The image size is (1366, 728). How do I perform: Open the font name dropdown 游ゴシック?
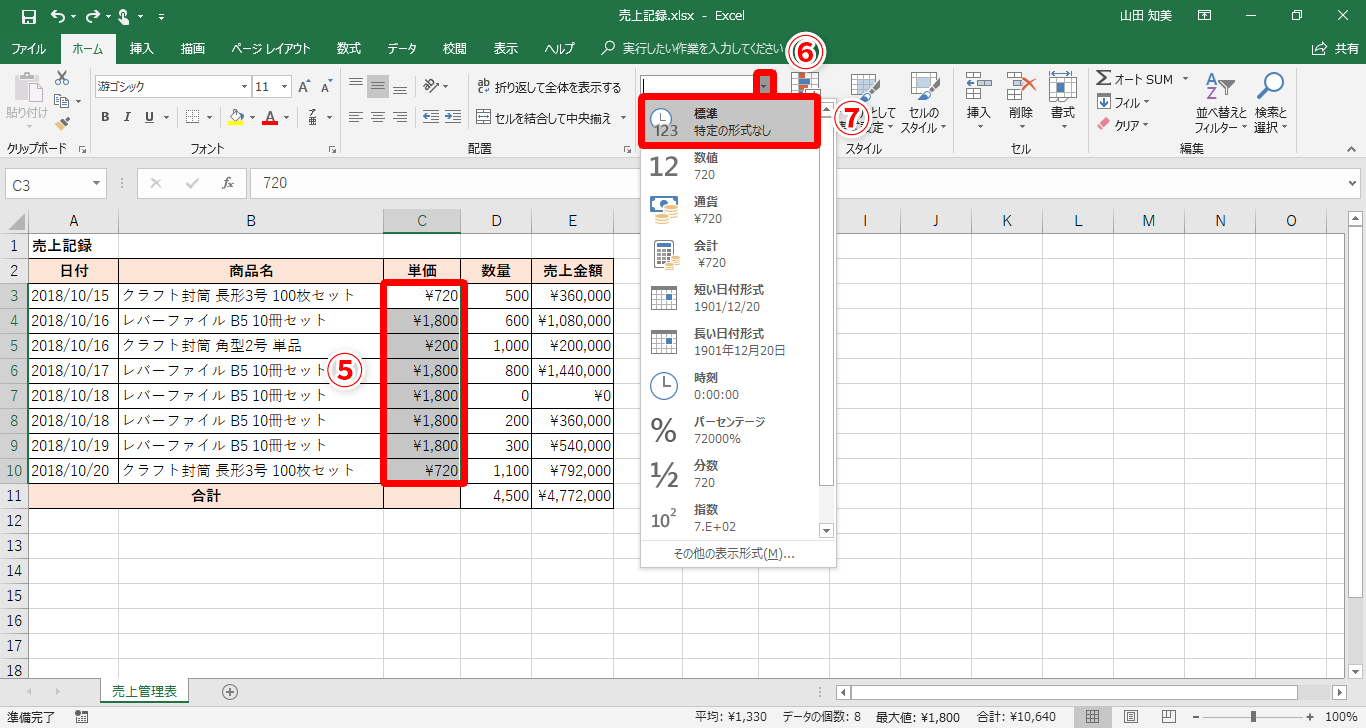pyautogui.click(x=244, y=87)
